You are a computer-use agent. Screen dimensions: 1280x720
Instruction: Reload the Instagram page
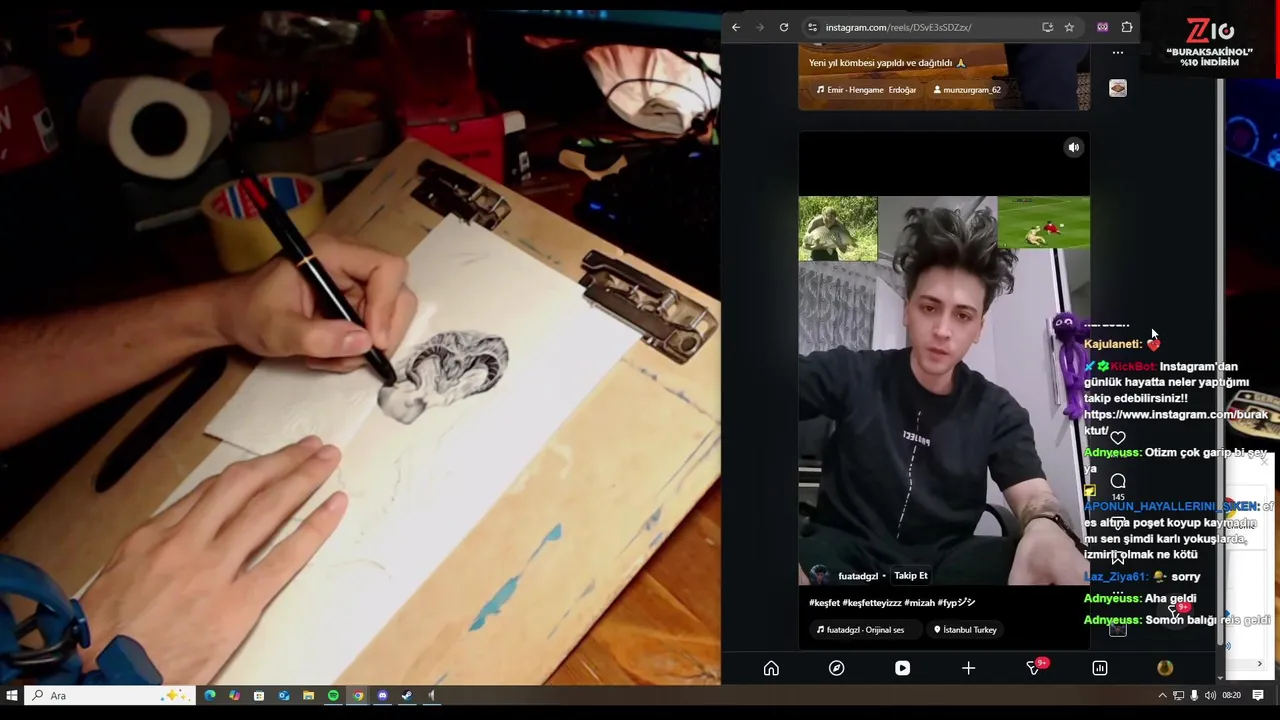[x=784, y=27]
